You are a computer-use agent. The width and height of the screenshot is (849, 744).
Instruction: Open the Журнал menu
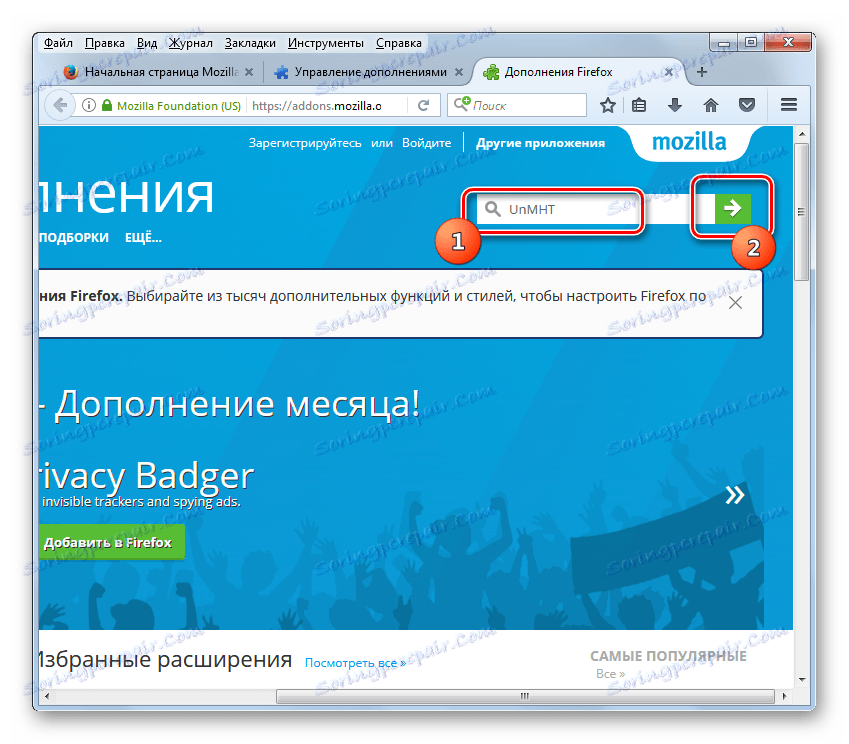(191, 43)
